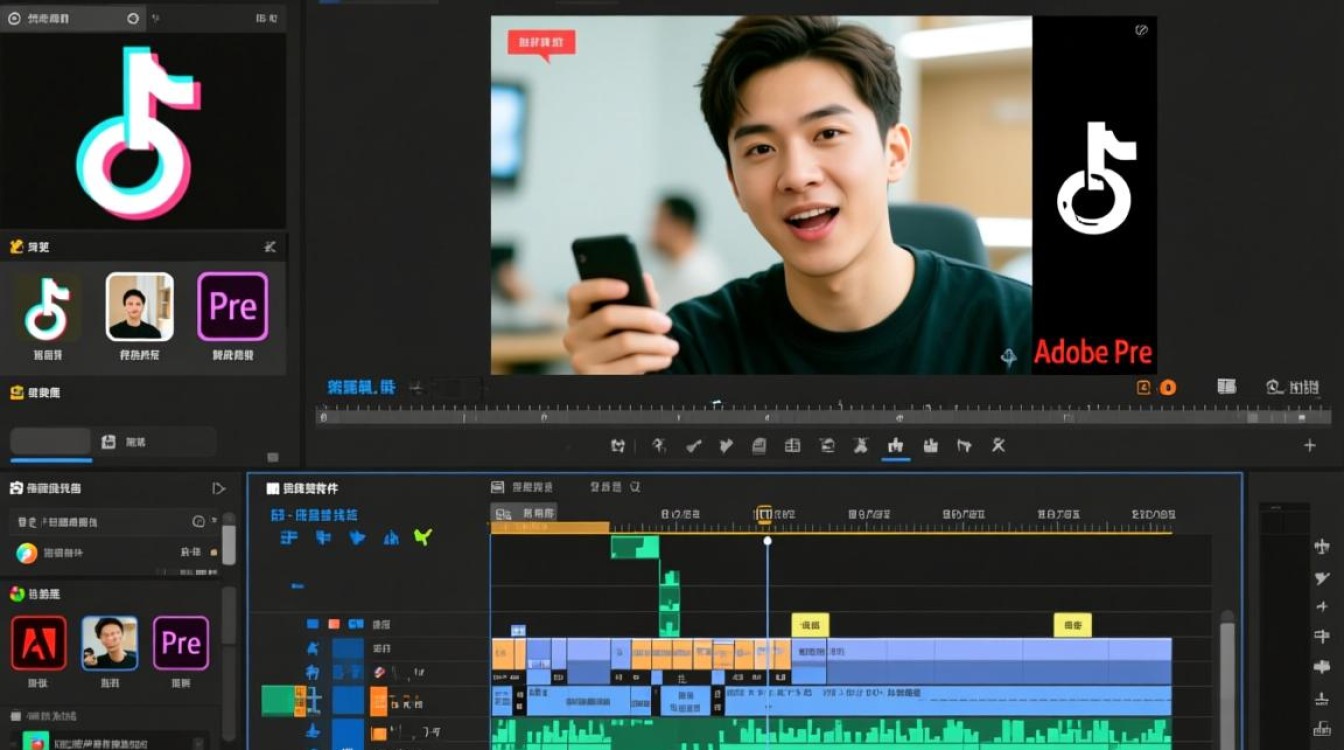Toggle the orange square button on track header row
The image size is (1344, 750).
[x=334, y=624]
